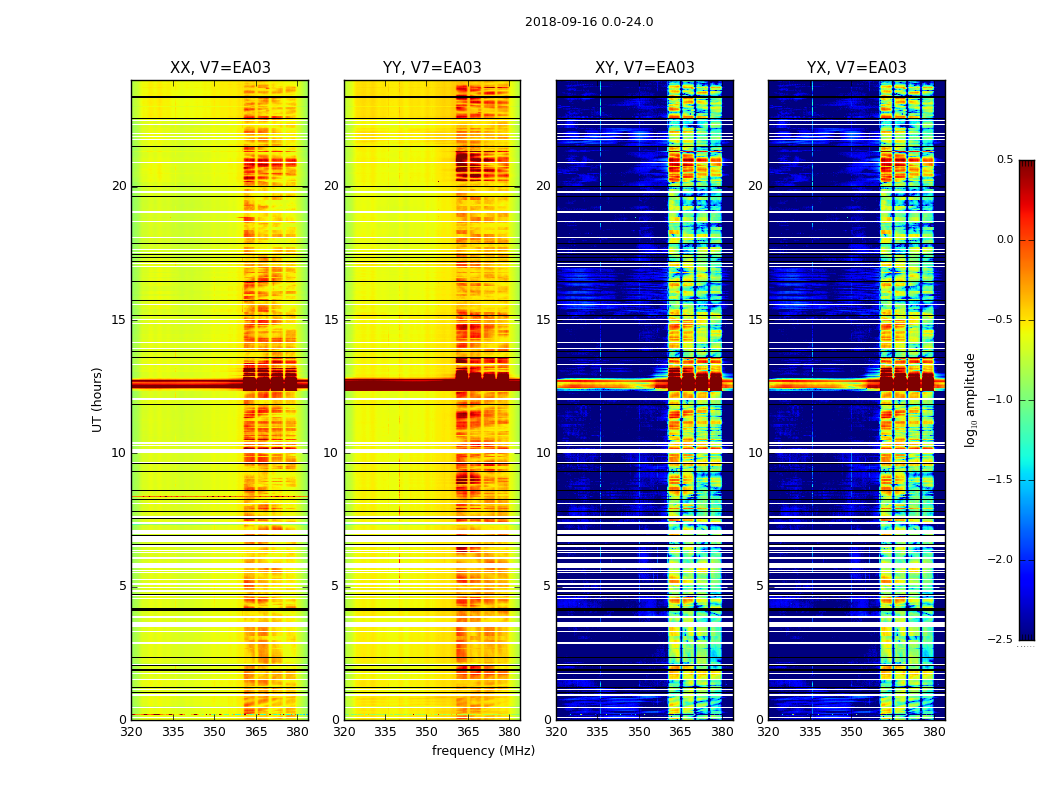Click the UT (hours) axis label
This screenshot has width=1050, height=800.
click(x=97, y=400)
